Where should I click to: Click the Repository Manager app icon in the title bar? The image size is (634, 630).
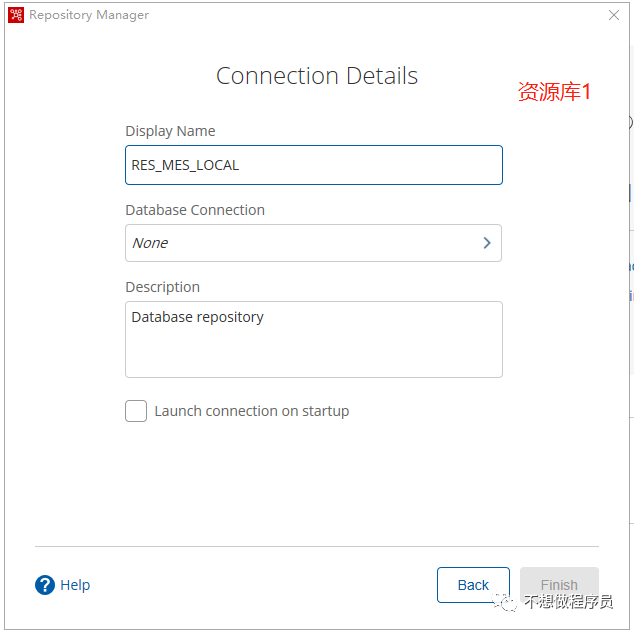point(16,15)
